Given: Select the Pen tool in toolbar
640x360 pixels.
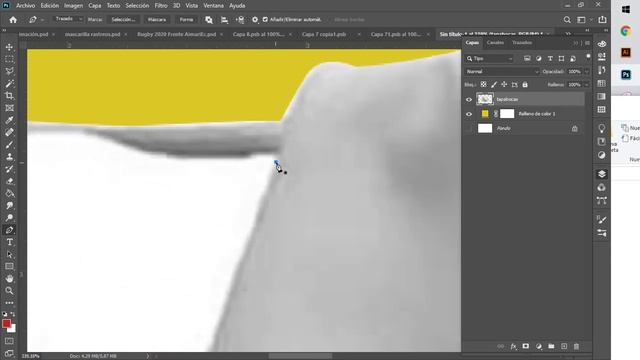Looking at the screenshot, I should (x=9, y=230).
